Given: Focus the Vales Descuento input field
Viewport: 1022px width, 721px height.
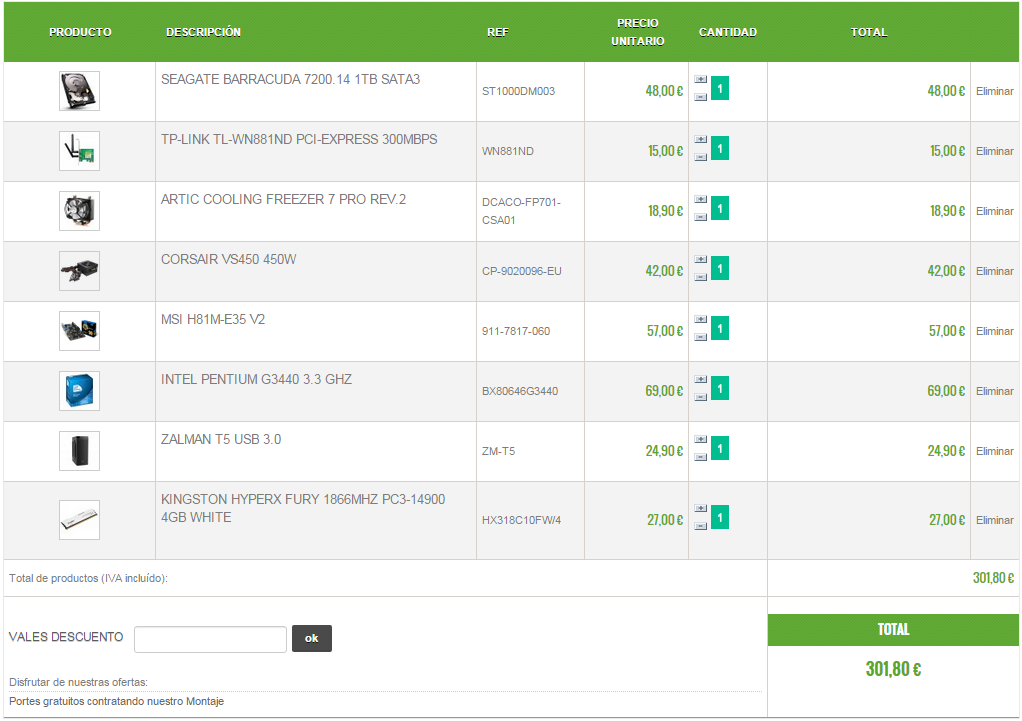Looking at the screenshot, I should pos(211,640).
